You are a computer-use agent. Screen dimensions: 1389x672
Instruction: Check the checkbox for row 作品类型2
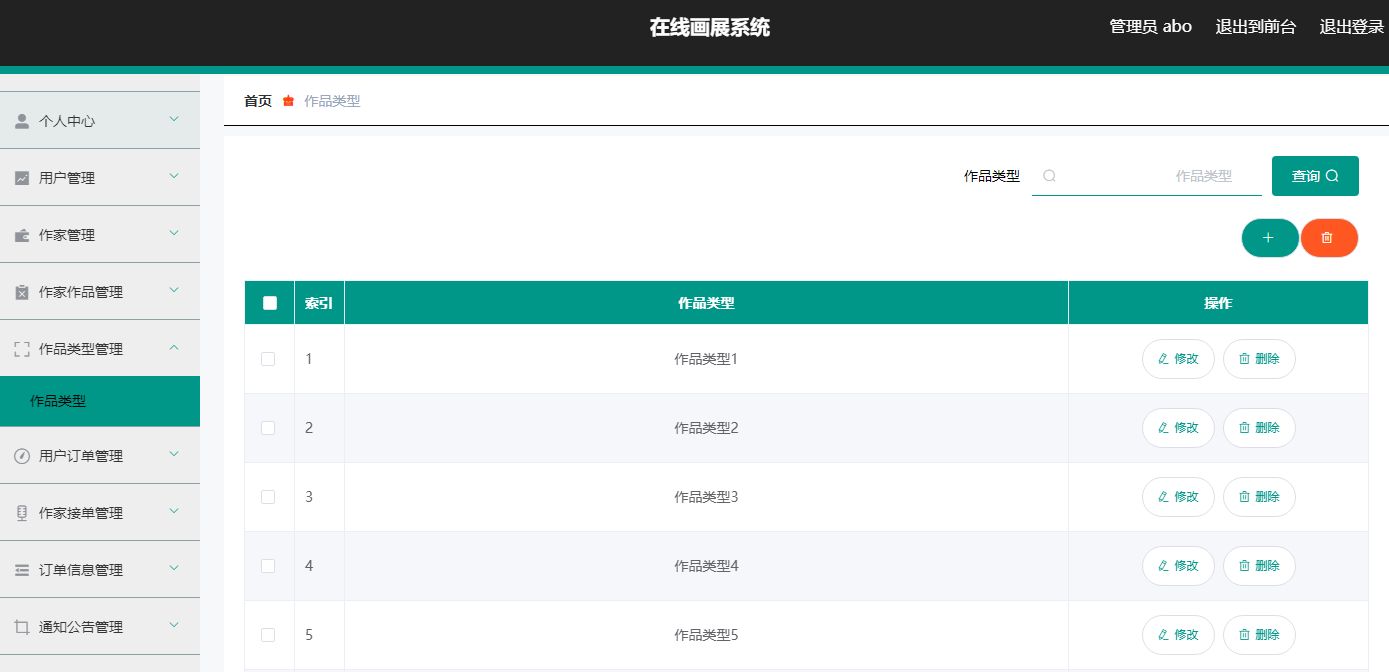tap(268, 428)
